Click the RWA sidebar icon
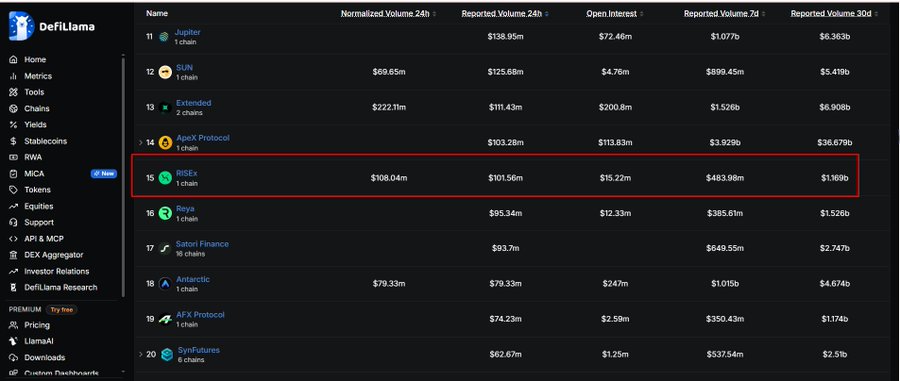The height and width of the screenshot is (381, 900). coord(14,157)
